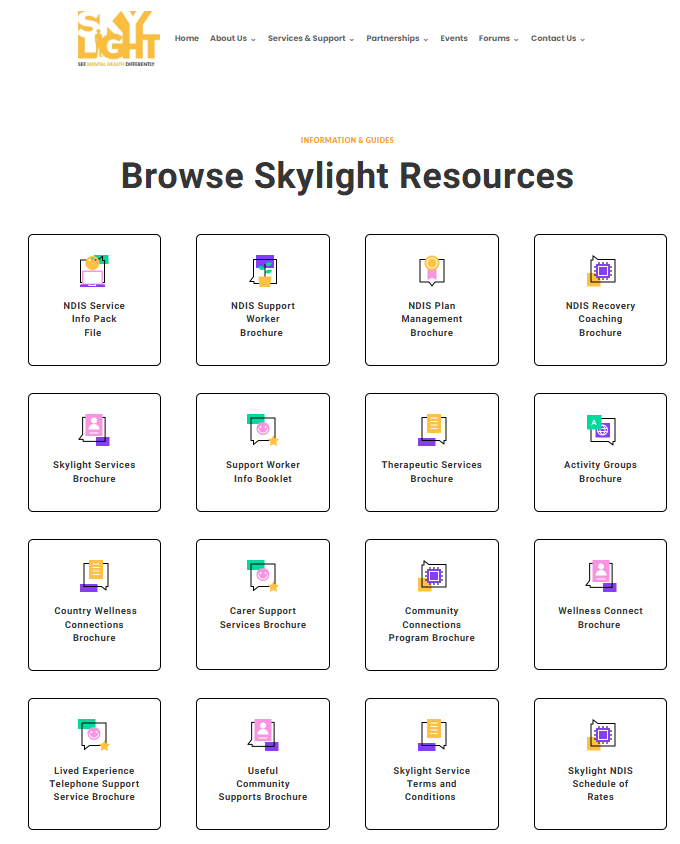
Task: Expand the Forums dropdown chevron
Action: tap(516, 39)
